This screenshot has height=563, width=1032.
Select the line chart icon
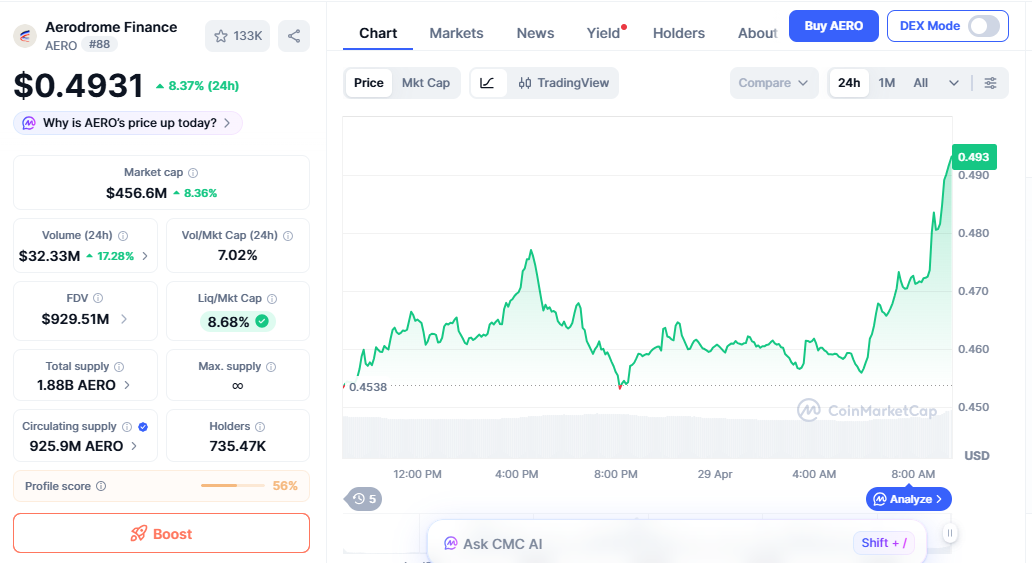coord(487,83)
